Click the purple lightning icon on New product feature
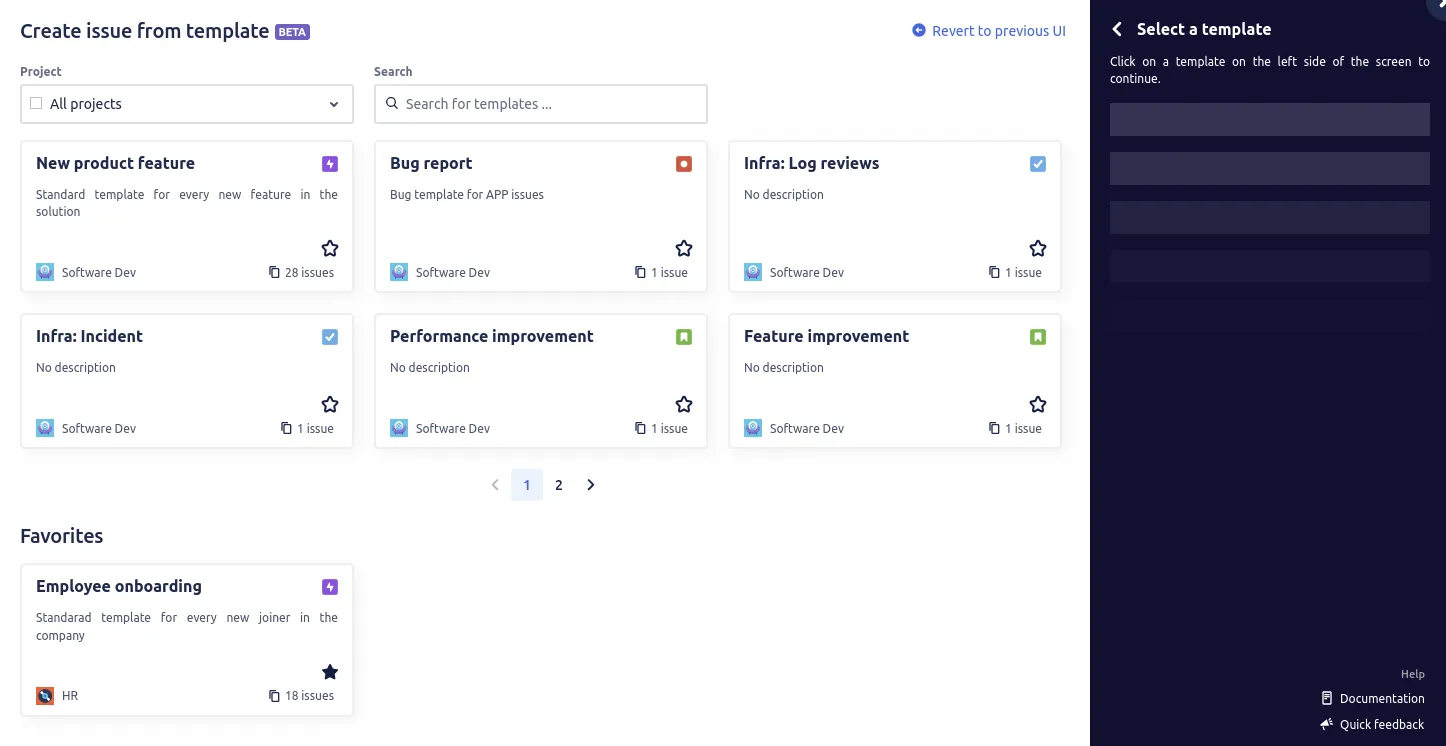Viewport: 1446px width, 746px height. point(330,164)
